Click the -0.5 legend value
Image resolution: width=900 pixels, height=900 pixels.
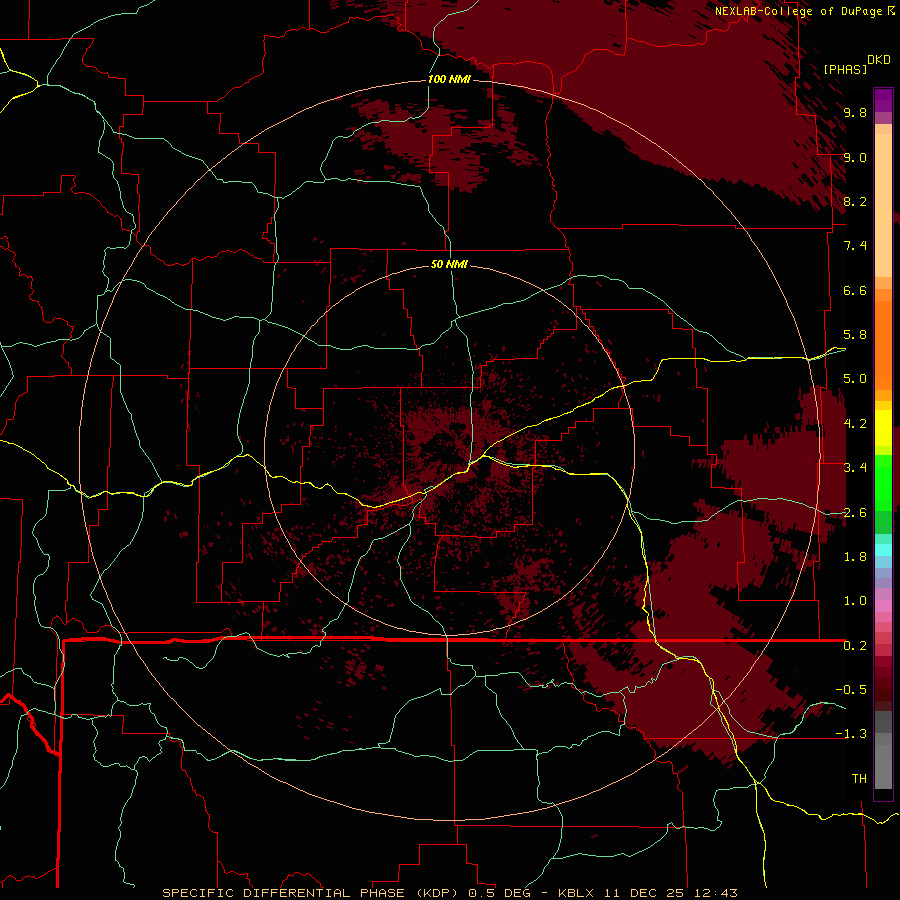click(x=851, y=689)
